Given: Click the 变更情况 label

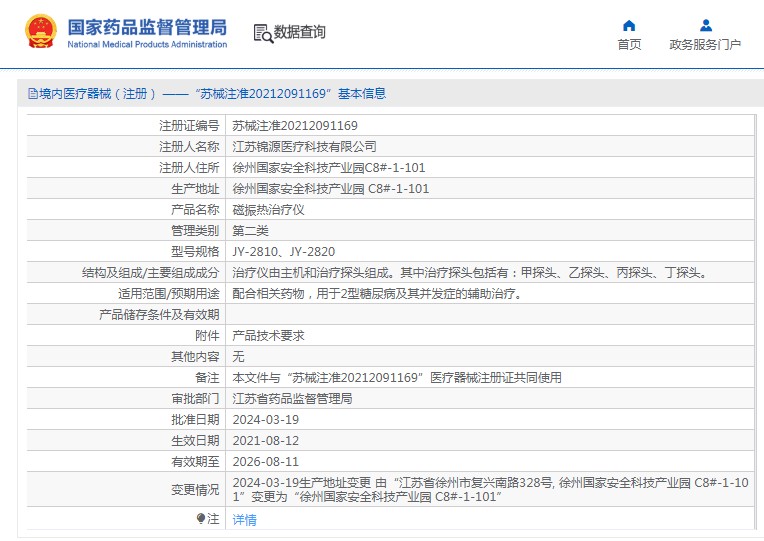Looking at the screenshot, I should (195, 489).
